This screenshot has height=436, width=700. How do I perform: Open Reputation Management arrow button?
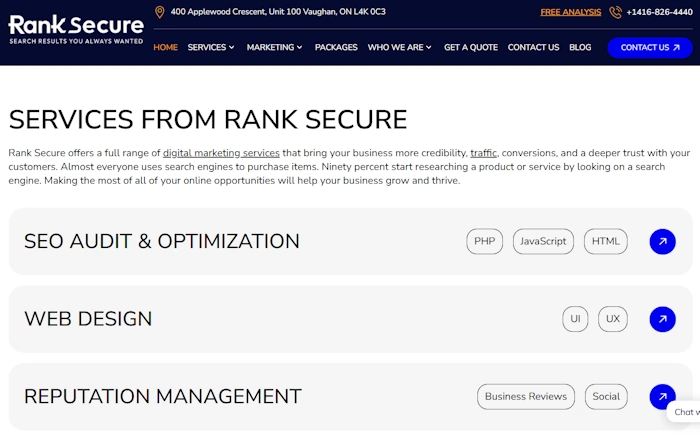point(662,396)
